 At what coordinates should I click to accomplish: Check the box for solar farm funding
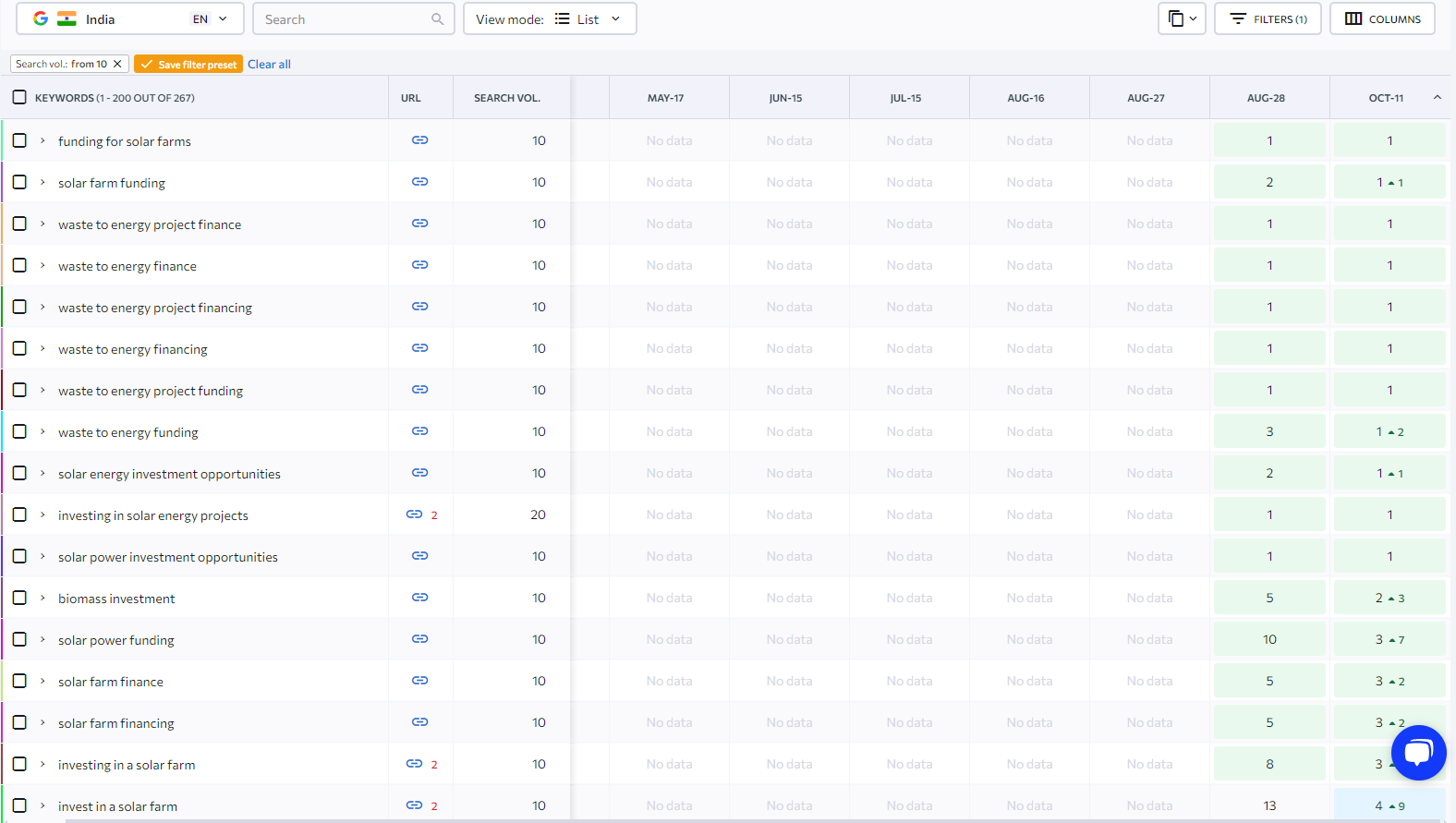(19, 182)
